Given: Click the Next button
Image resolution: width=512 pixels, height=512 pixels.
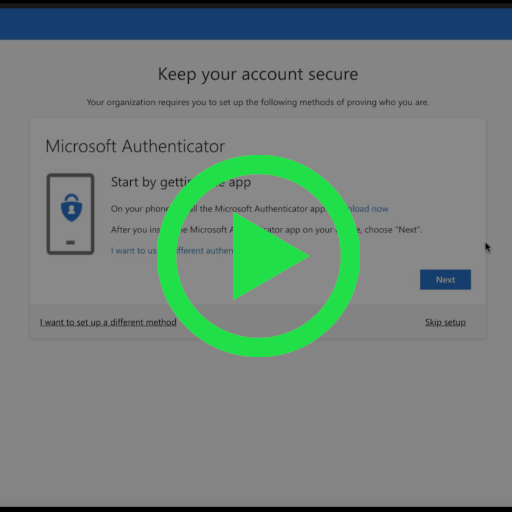Looking at the screenshot, I should pos(445,279).
